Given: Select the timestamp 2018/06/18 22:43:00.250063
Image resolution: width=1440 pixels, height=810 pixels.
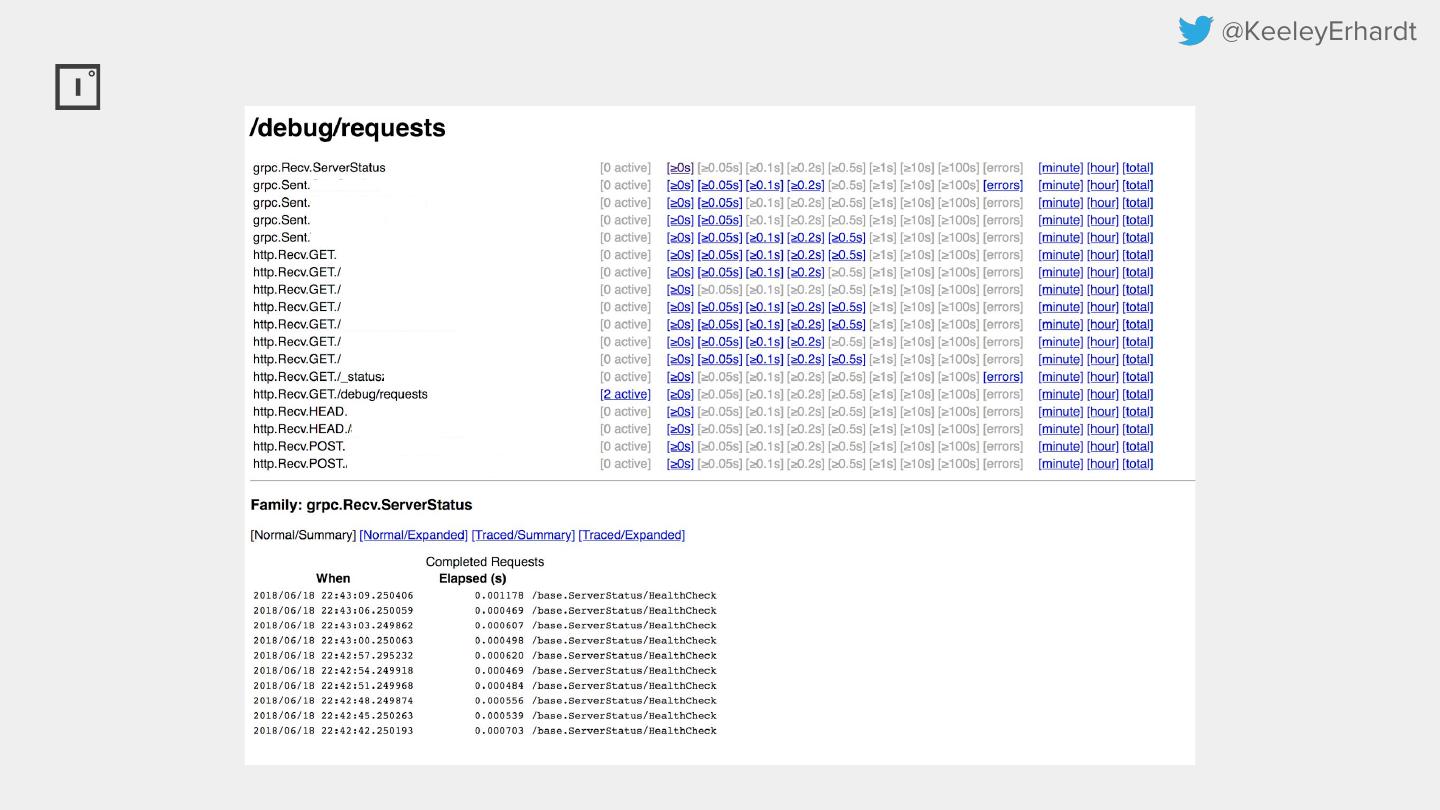Looking at the screenshot, I should 333,641.
